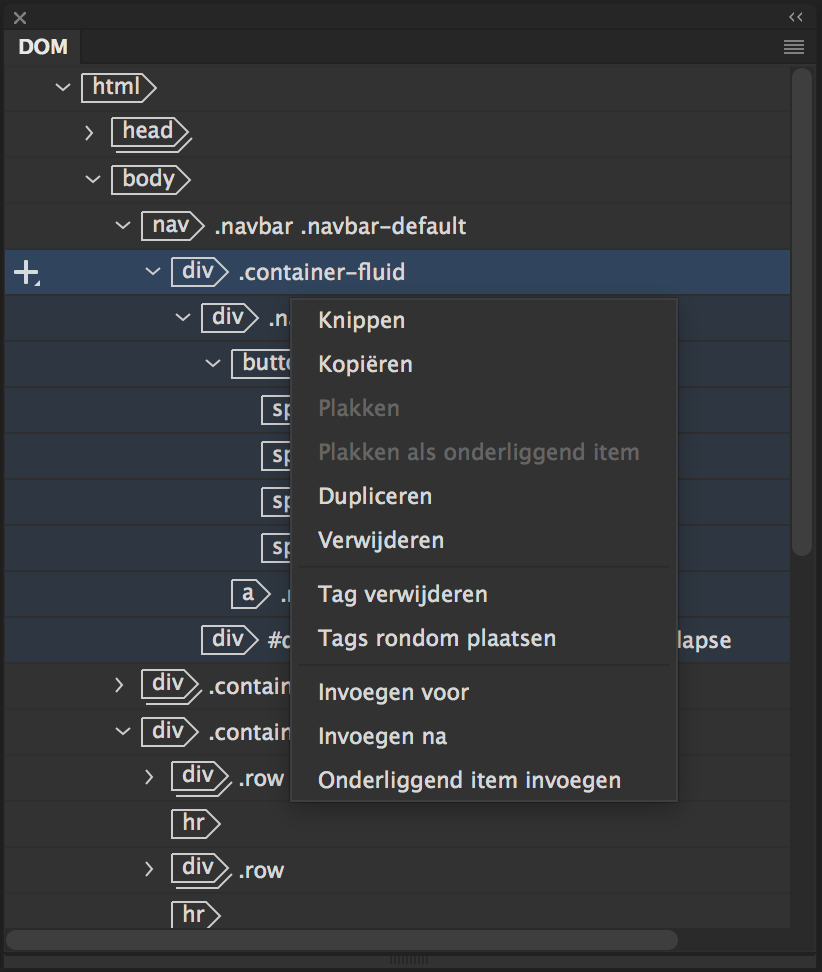Select the head tag element
The height and width of the screenshot is (972, 822).
[148, 131]
